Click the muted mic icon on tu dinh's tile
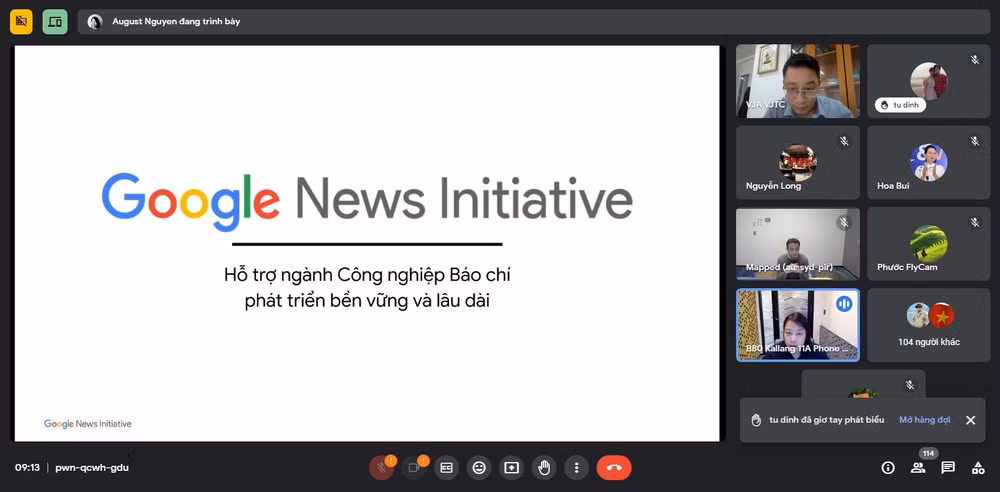This screenshot has width=1000, height=492. coord(975,59)
